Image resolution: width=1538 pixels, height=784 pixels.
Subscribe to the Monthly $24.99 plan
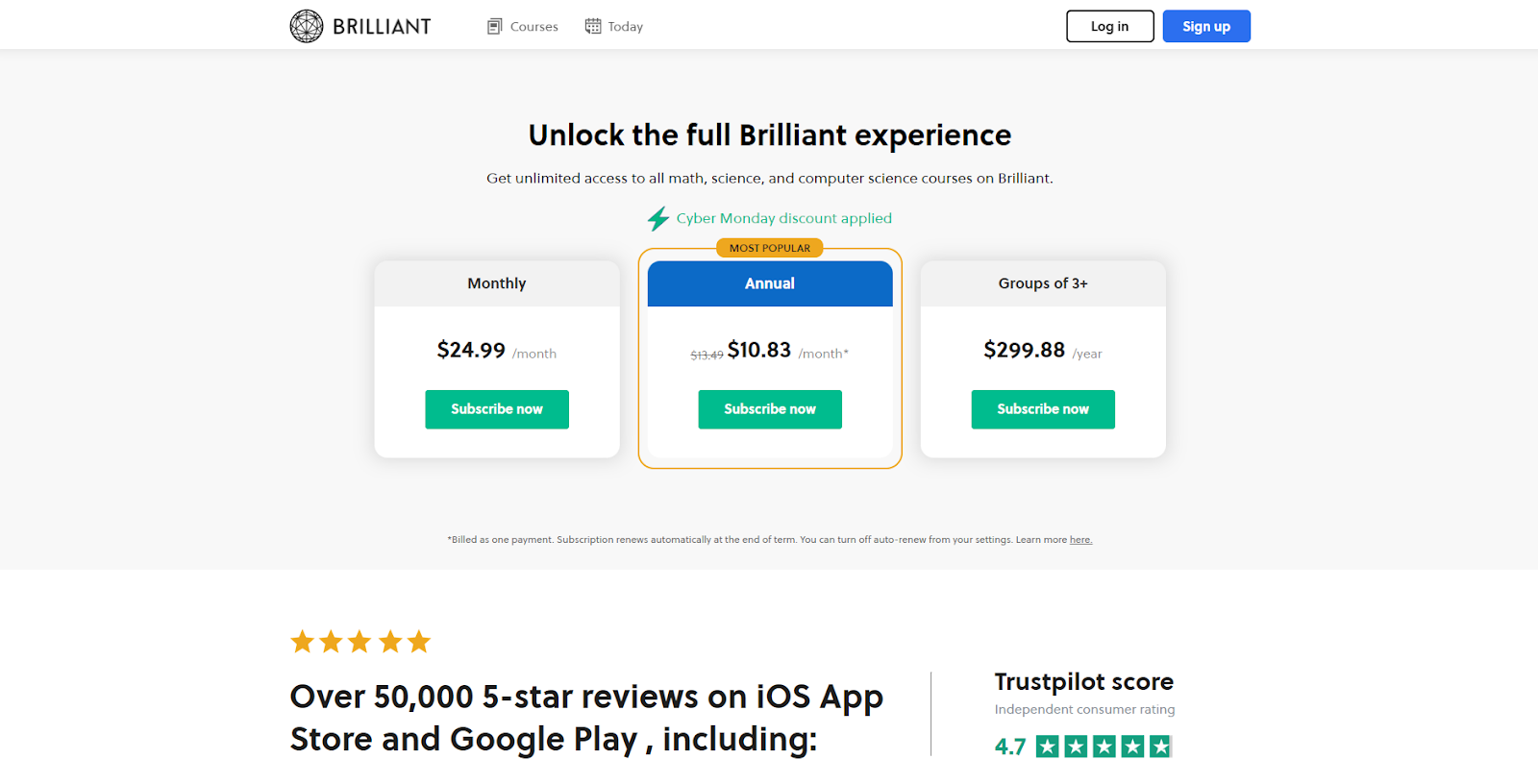click(x=497, y=409)
